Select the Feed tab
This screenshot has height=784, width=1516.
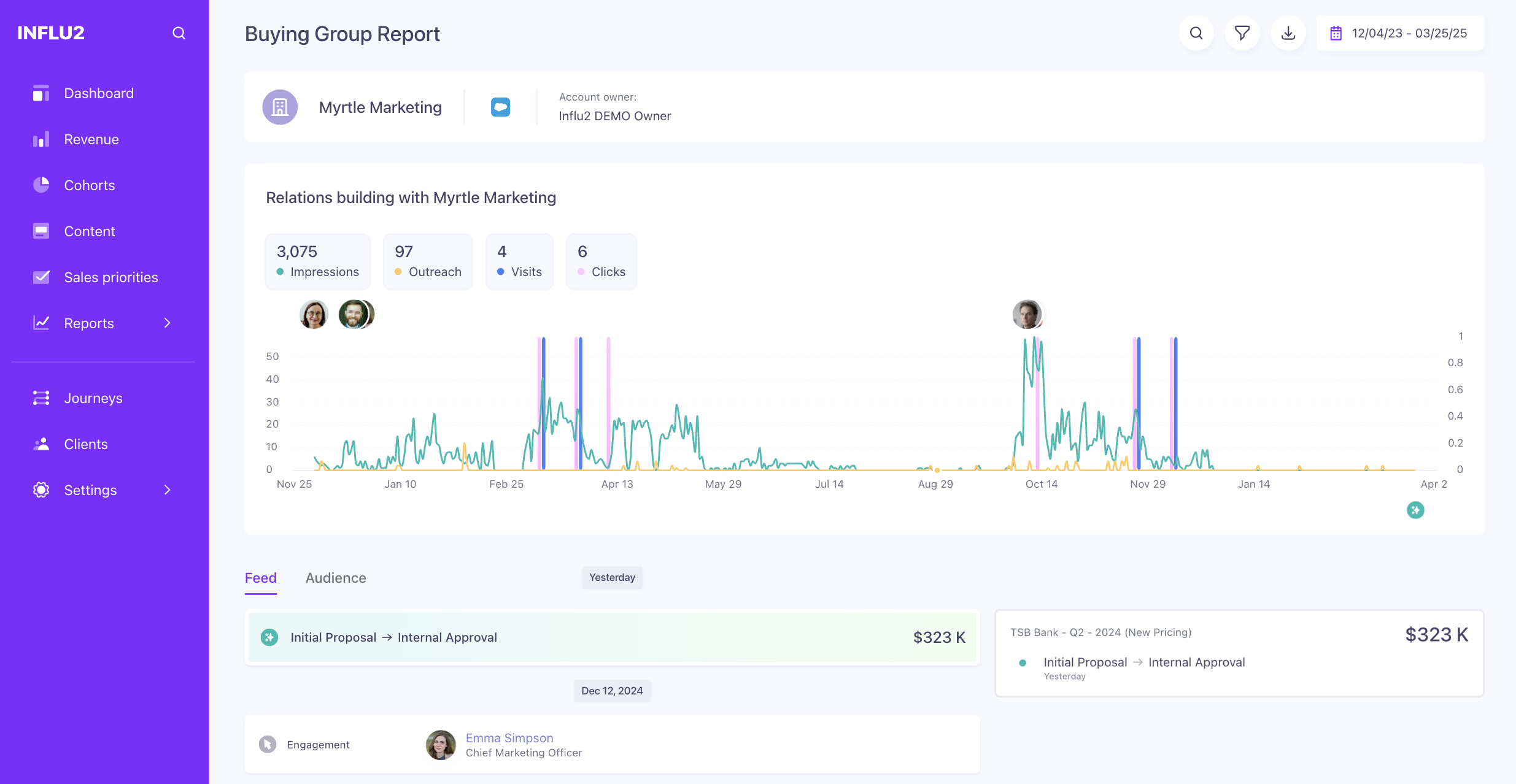[260, 577]
